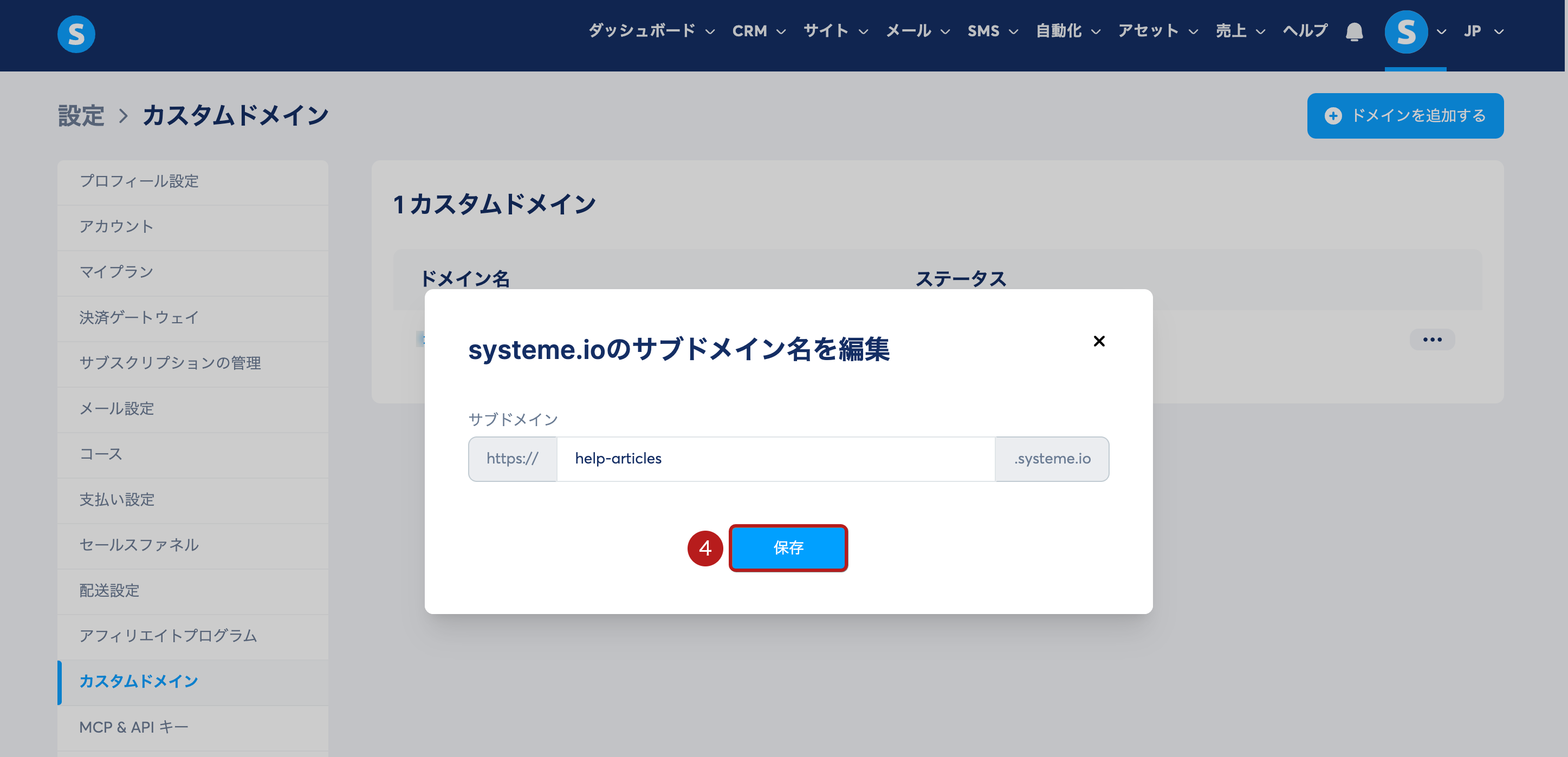The image size is (1568, 757).
Task: Open the ヘルプ menu item
Action: (x=1305, y=31)
